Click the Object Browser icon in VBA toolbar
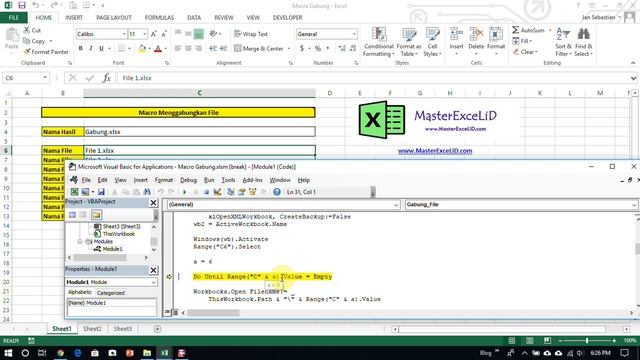The height and width of the screenshot is (360, 640). click(x=253, y=192)
